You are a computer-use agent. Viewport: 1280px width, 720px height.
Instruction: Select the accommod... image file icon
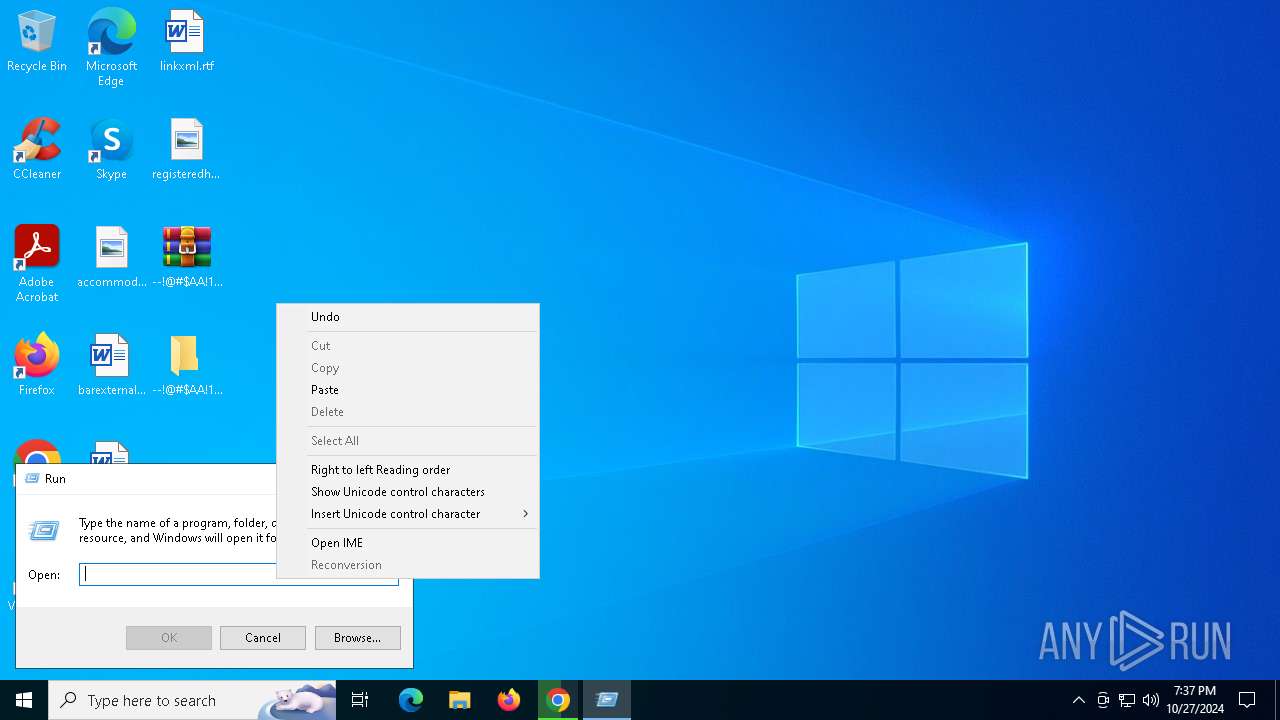(x=111, y=258)
